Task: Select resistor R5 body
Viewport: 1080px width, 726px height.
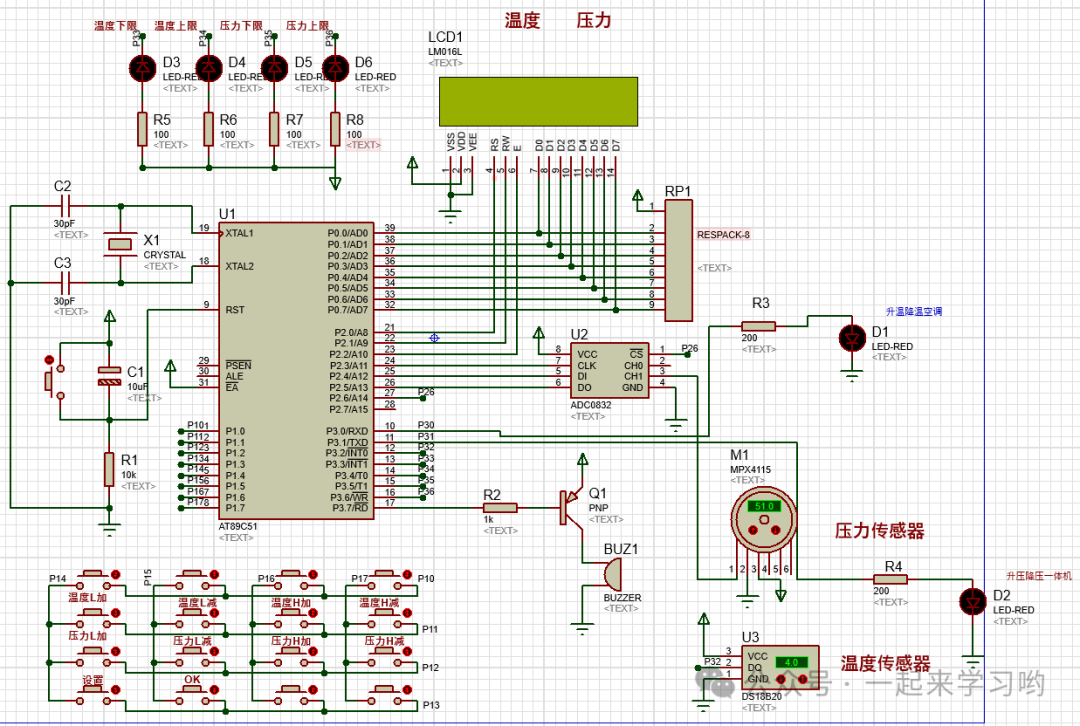Action: [x=143, y=129]
